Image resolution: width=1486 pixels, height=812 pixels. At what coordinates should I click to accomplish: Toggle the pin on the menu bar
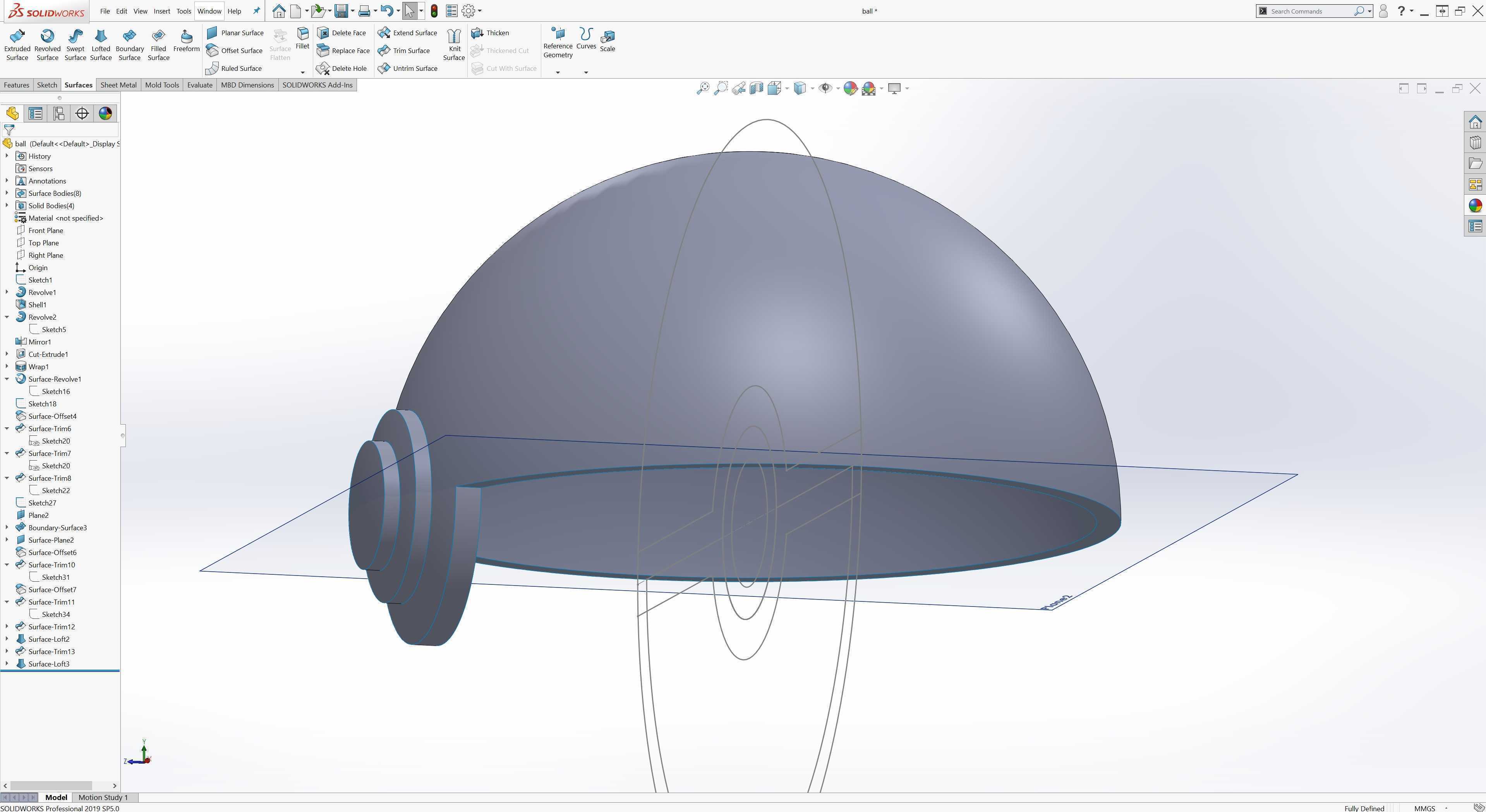coord(257,11)
